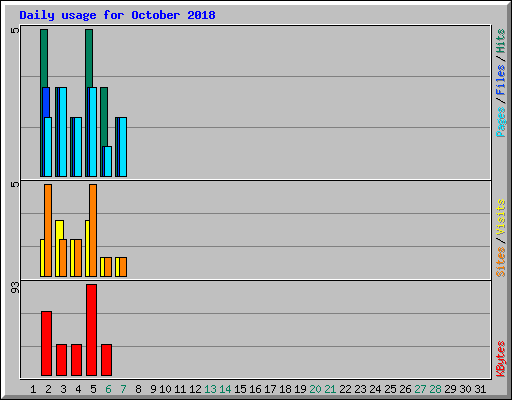Click day label "3" on the x-axis
This screenshot has width=512, height=400.
(x=63, y=389)
